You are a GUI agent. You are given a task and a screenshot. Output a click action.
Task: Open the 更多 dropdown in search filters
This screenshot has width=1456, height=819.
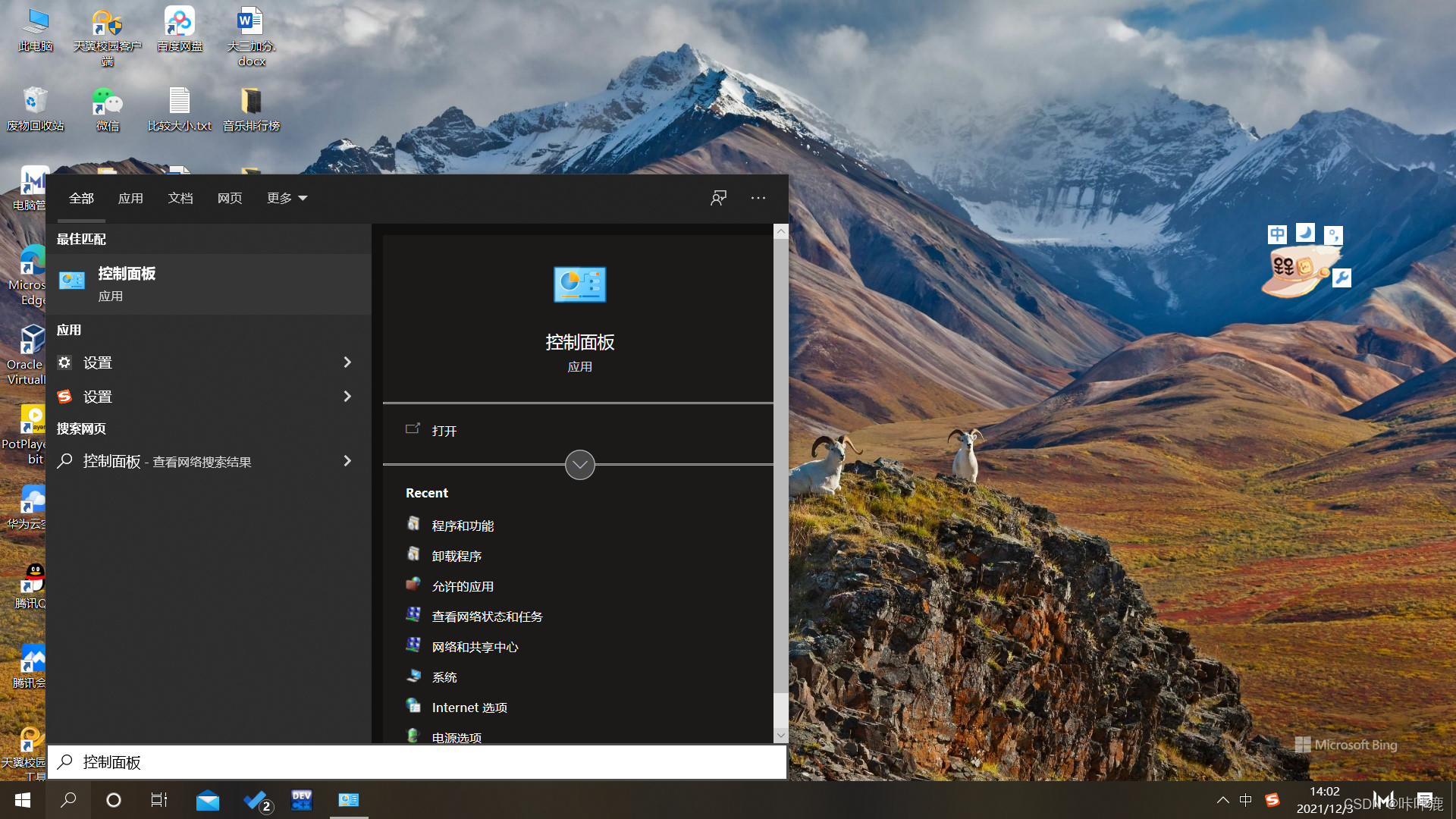point(287,198)
